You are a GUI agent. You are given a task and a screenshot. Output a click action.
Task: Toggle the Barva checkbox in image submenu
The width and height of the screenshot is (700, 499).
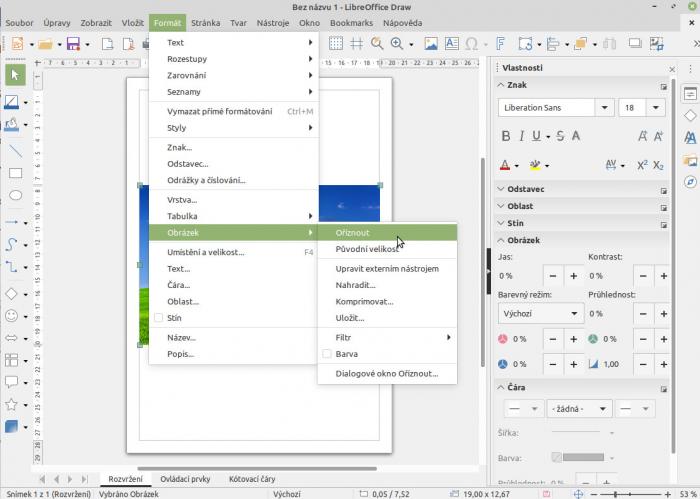point(327,354)
